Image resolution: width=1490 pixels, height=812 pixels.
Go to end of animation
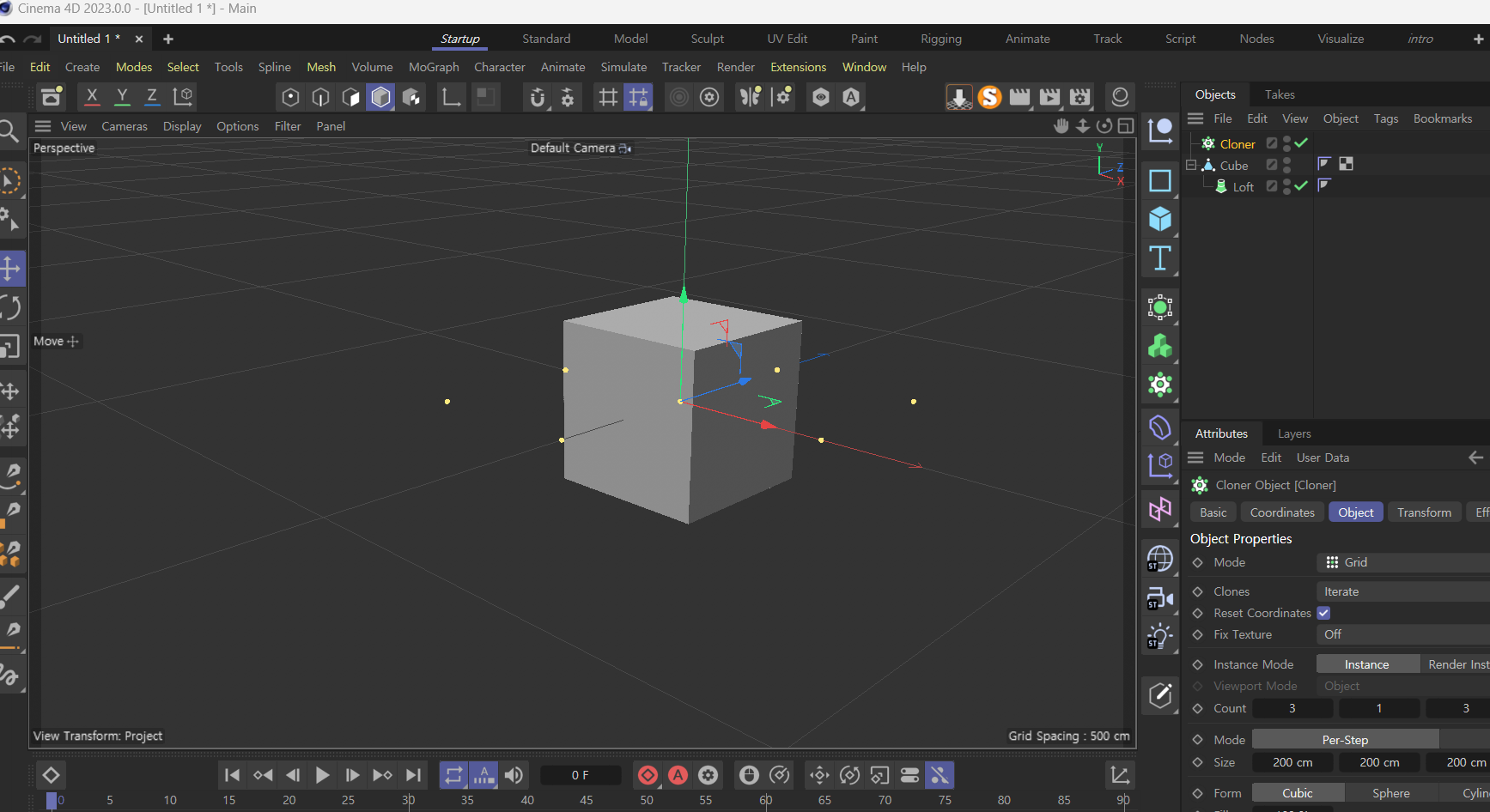tap(413, 775)
